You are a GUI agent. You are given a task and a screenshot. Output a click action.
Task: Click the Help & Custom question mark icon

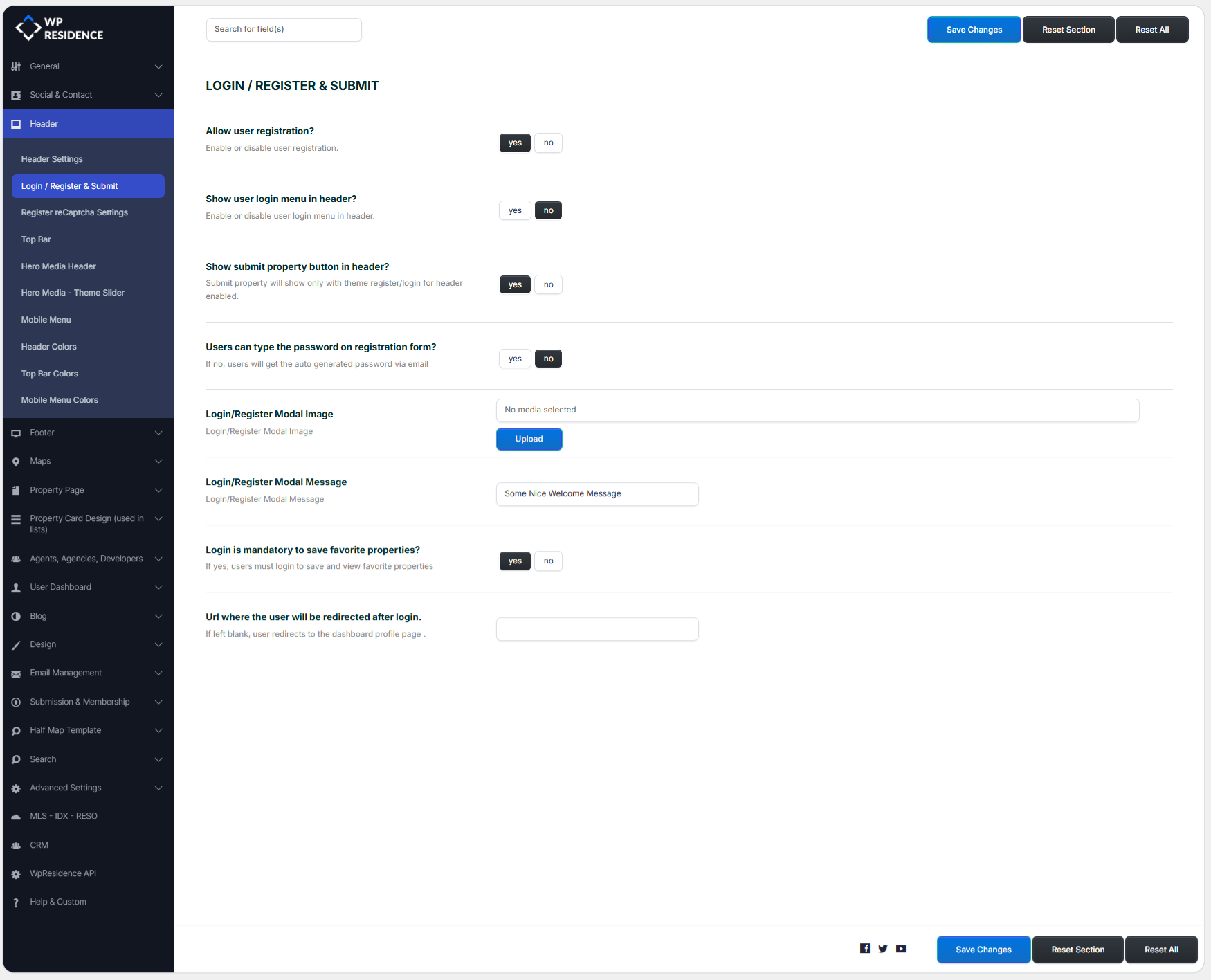point(16,902)
